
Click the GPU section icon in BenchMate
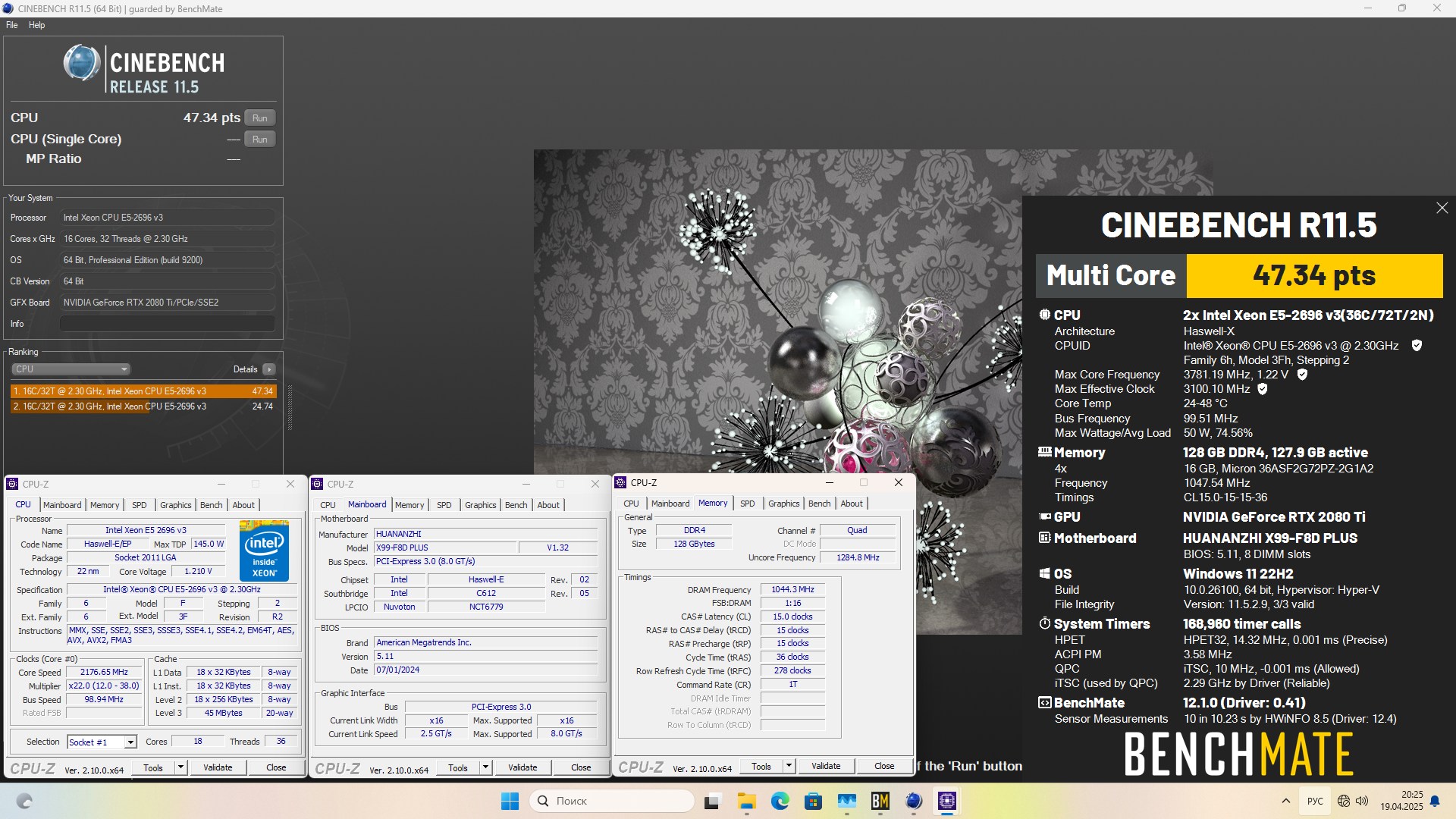click(x=1044, y=516)
